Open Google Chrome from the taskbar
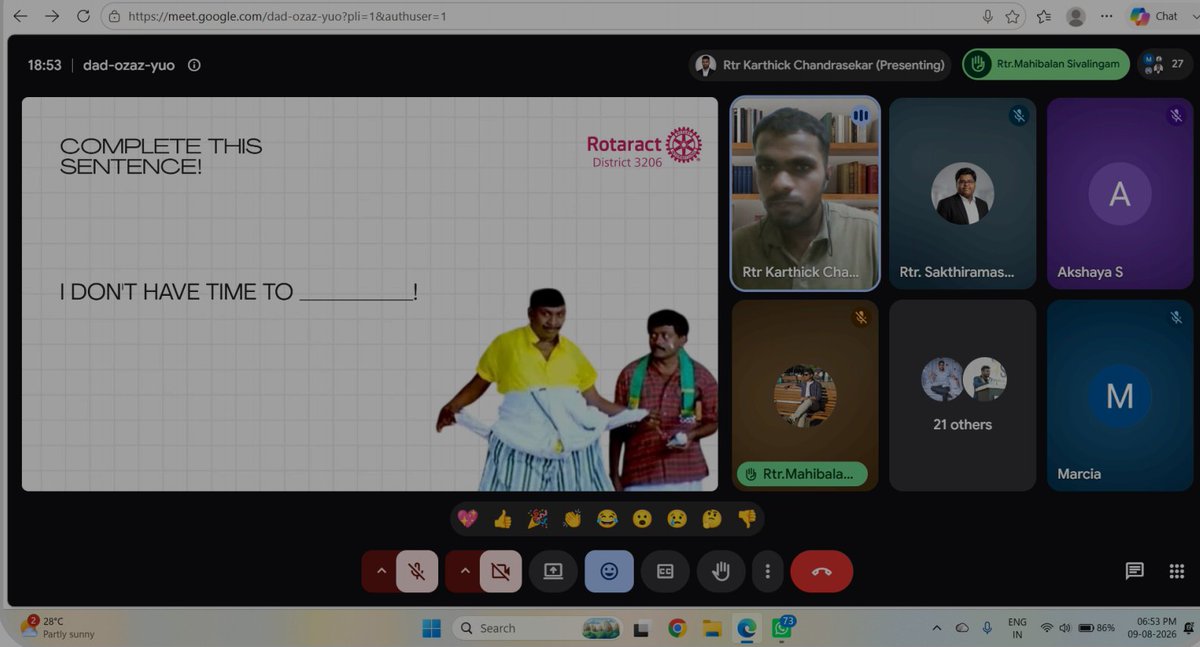The image size is (1200, 647). point(678,628)
